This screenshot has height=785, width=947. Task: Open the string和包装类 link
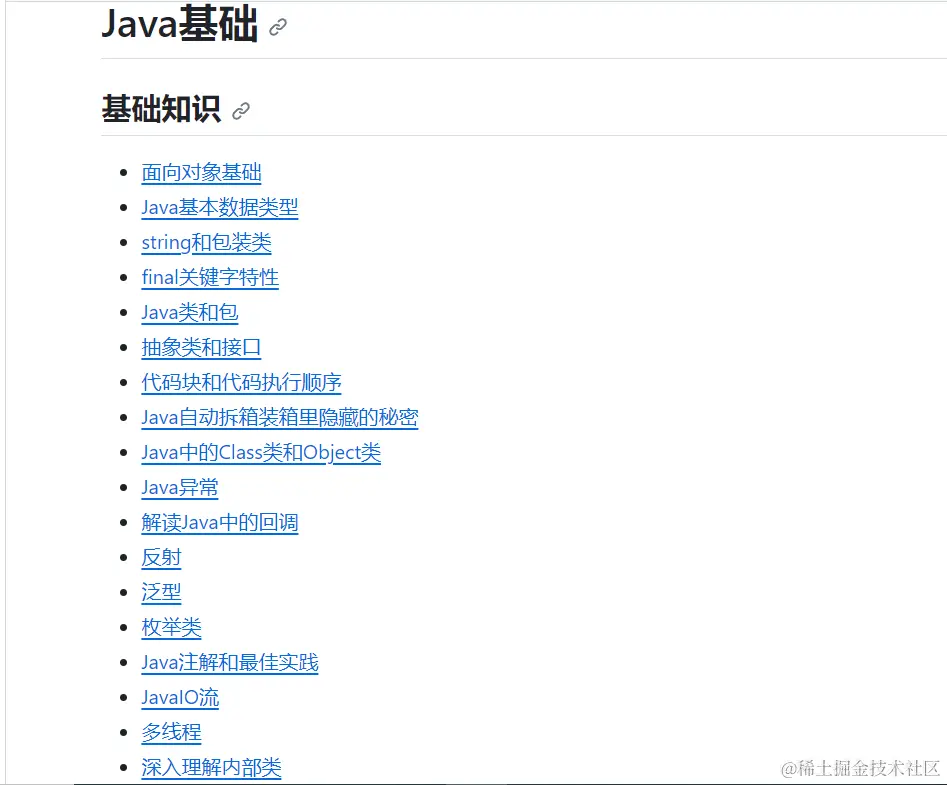tap(206, 243)
